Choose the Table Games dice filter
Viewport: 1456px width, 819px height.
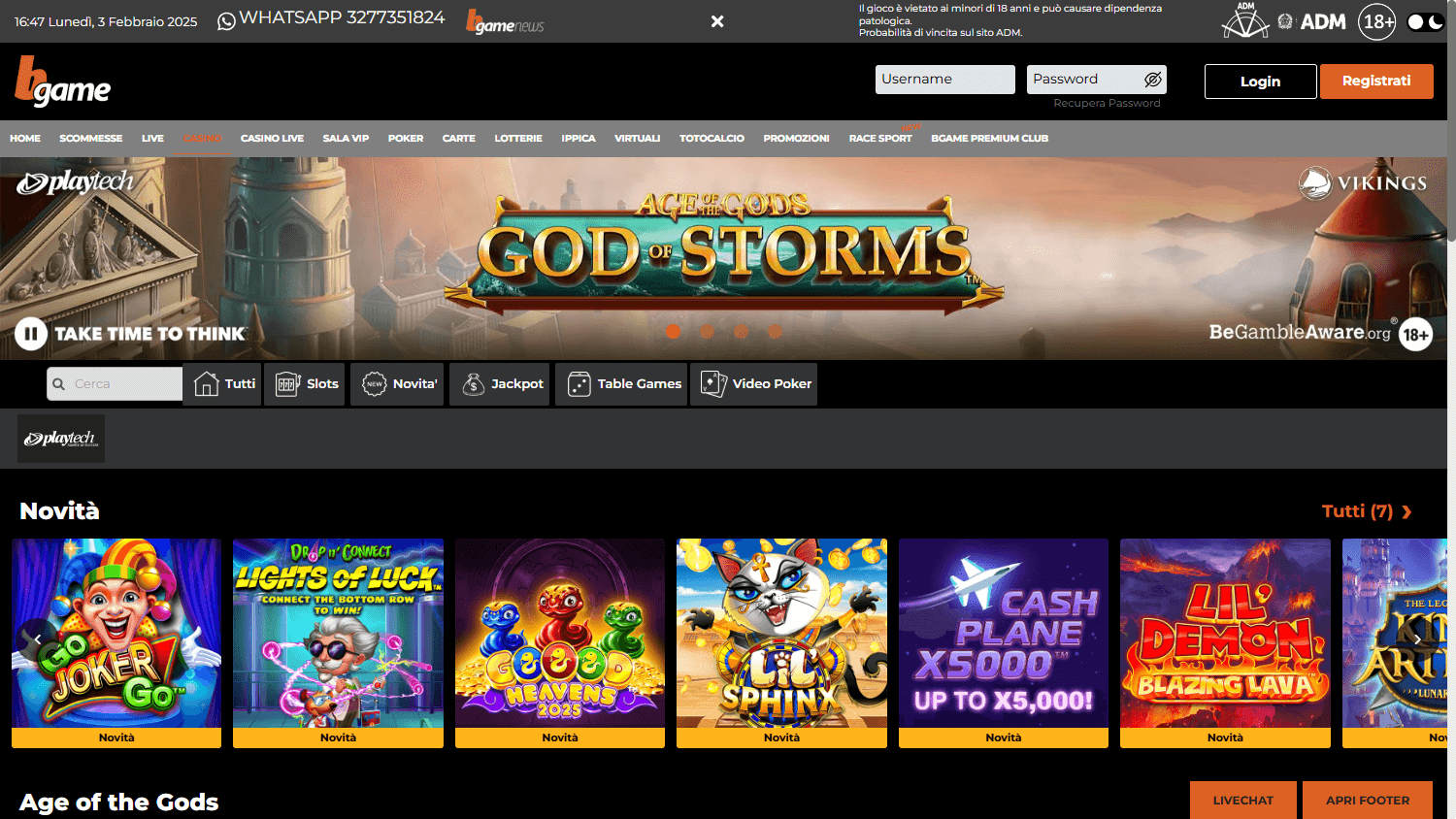click(579, 384)
